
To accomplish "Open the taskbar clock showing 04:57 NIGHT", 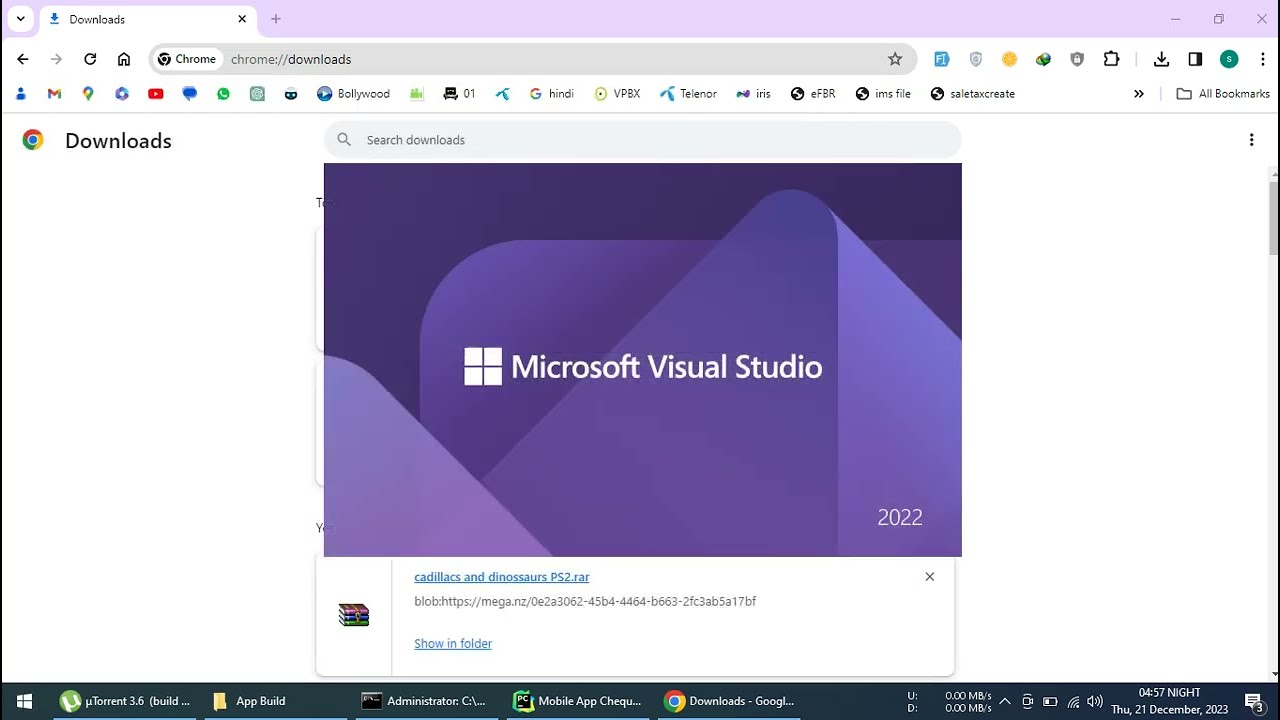I will (x=1169, y=701).
